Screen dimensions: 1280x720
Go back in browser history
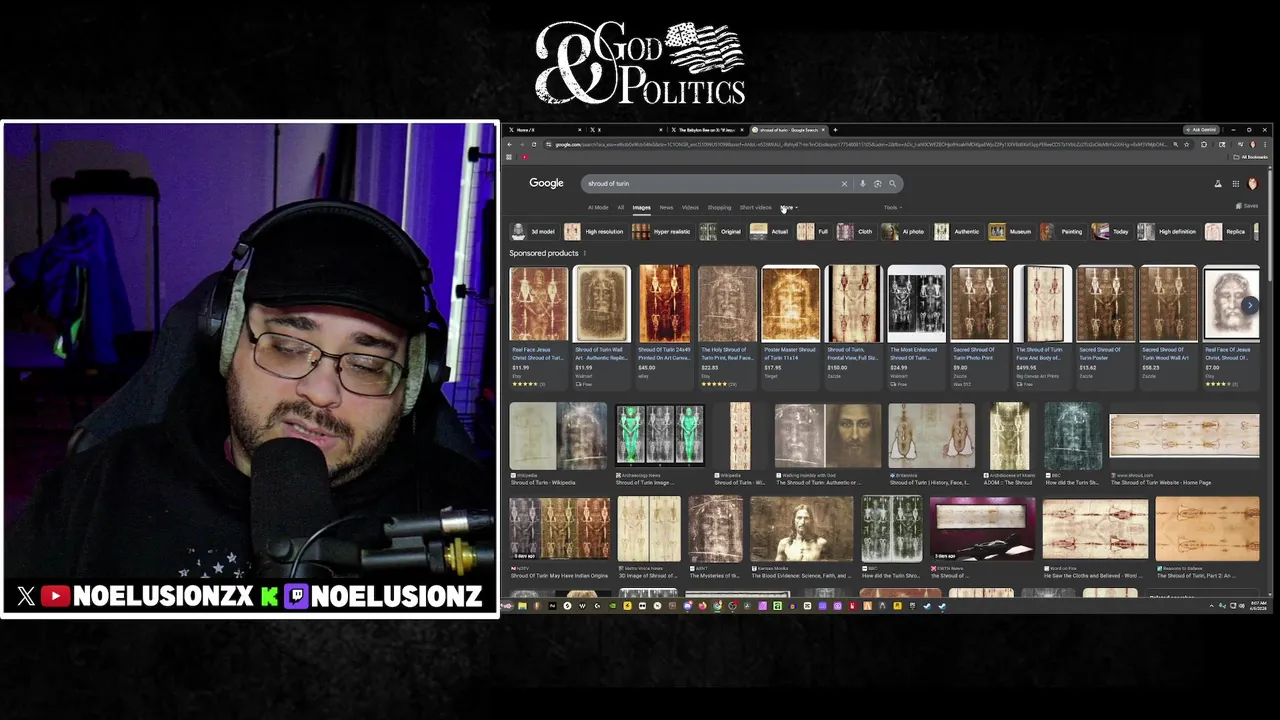coord(509,144)
